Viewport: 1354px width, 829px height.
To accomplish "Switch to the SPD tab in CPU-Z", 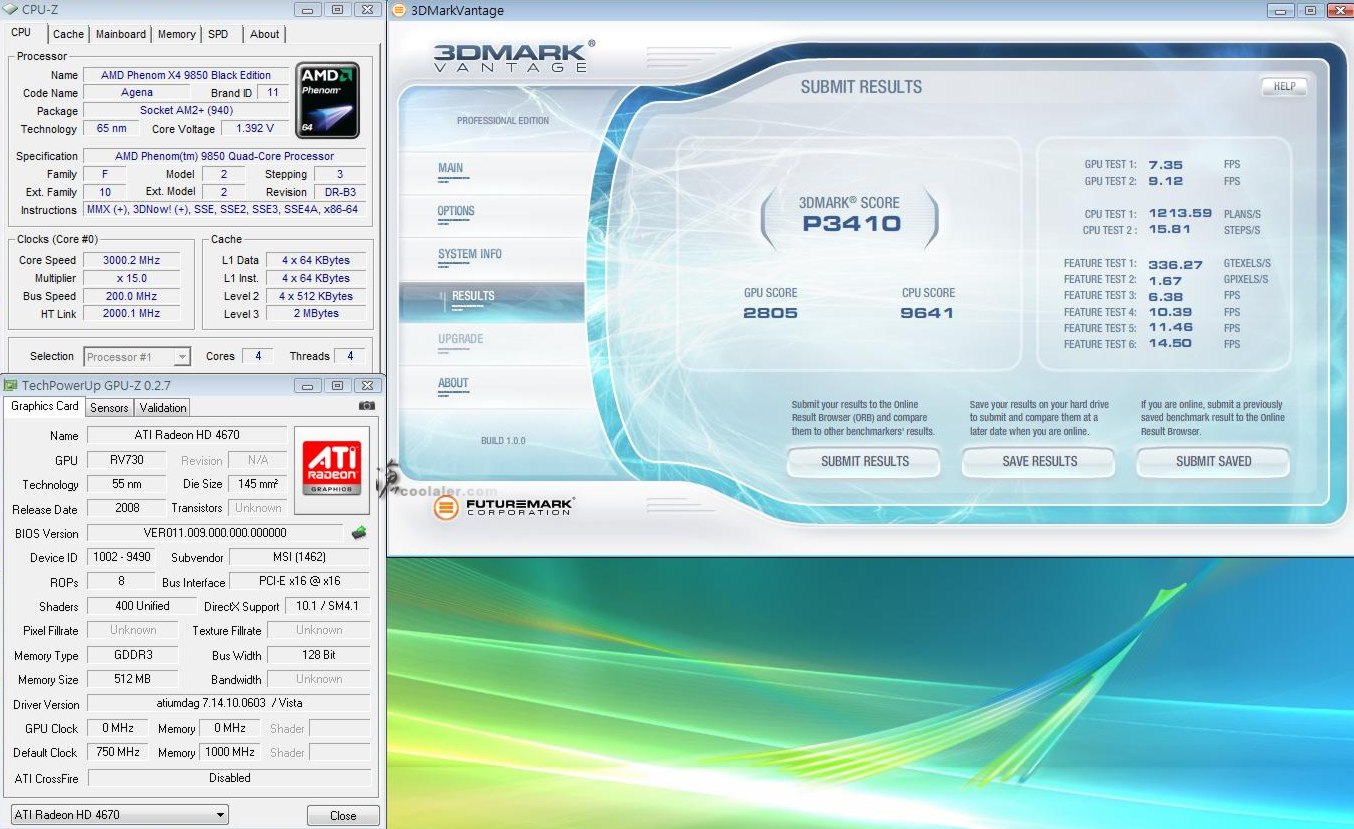I will [218, 34].
